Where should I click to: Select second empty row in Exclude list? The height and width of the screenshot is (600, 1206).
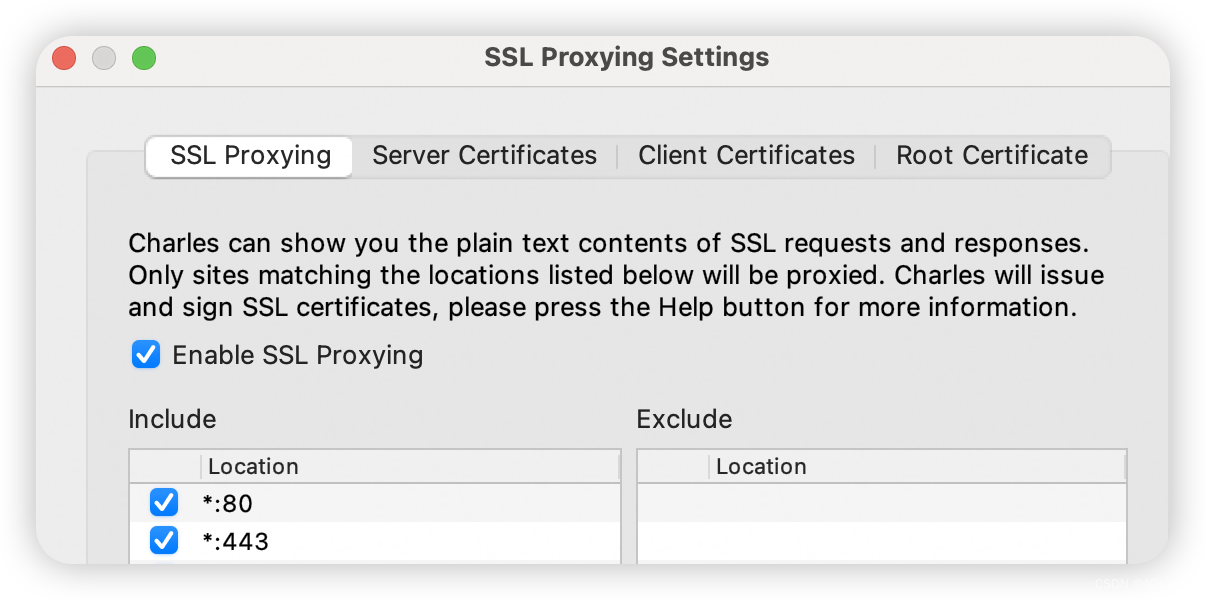click(x=882, y=541)
